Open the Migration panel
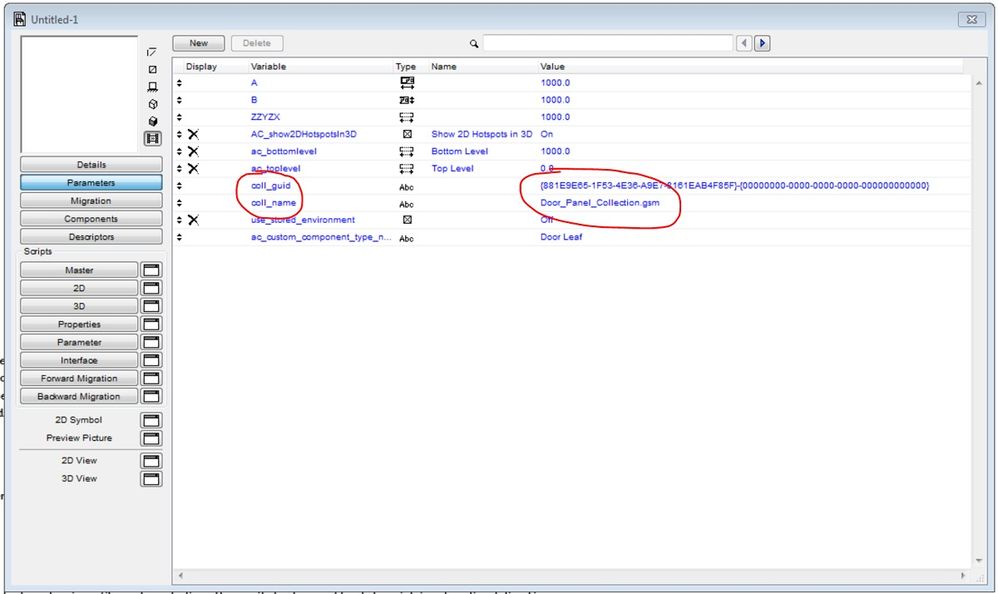 pos(91,201)
